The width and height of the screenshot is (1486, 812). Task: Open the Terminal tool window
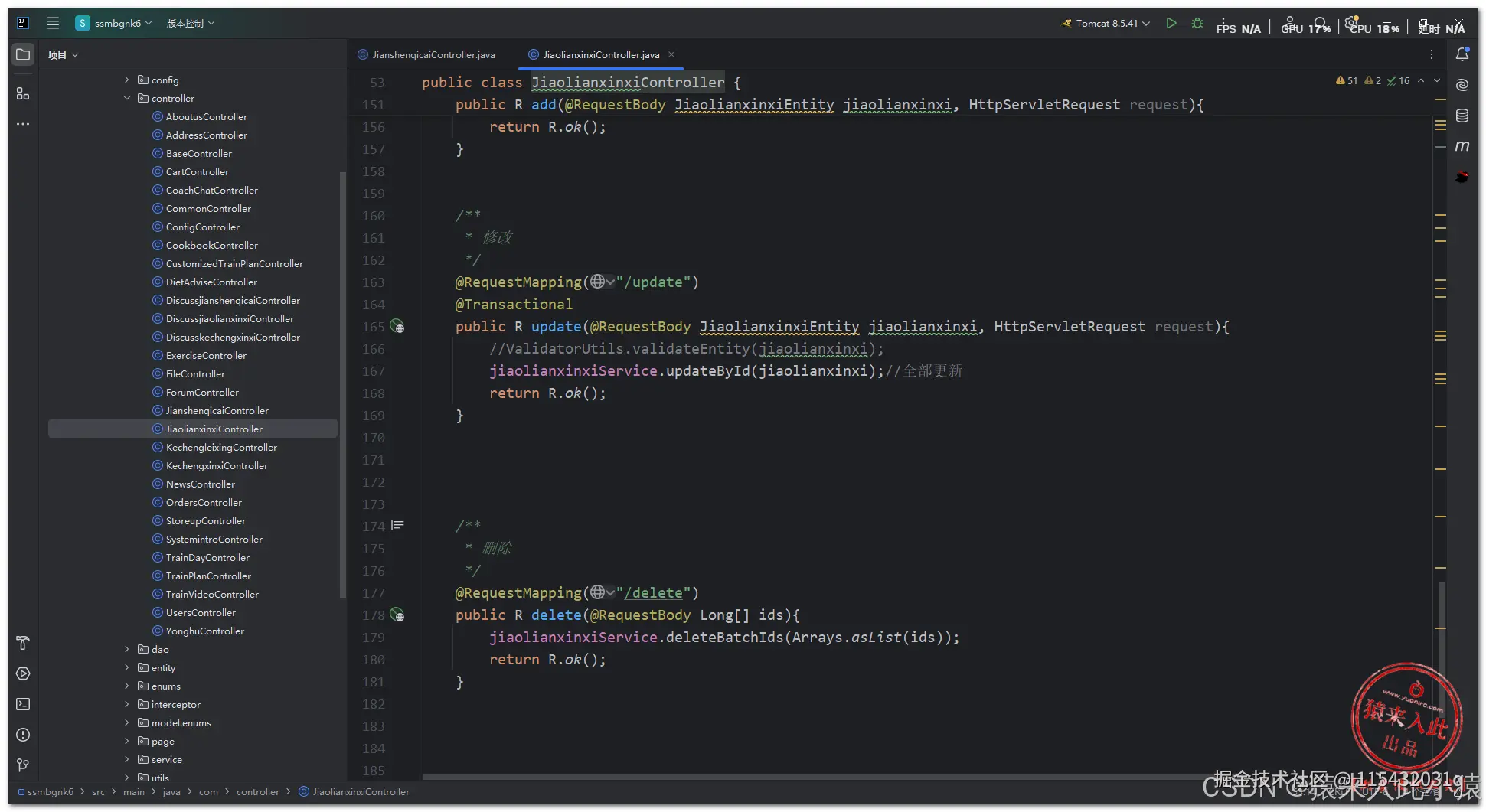23,704
